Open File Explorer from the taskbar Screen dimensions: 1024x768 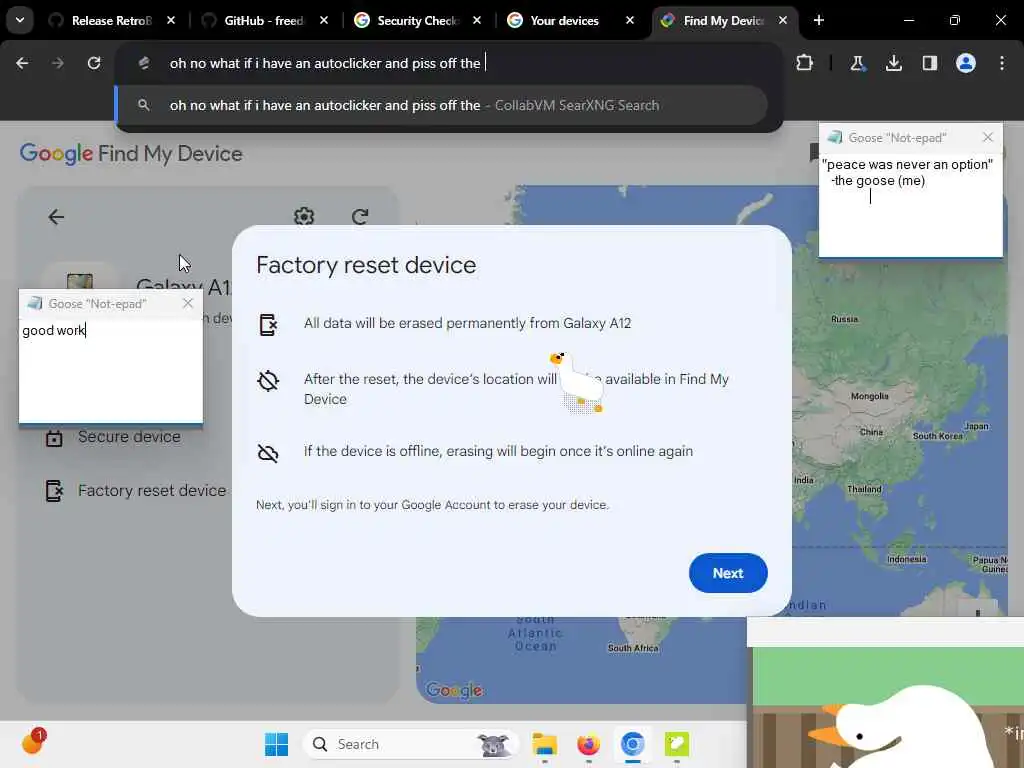coord(544,744)
